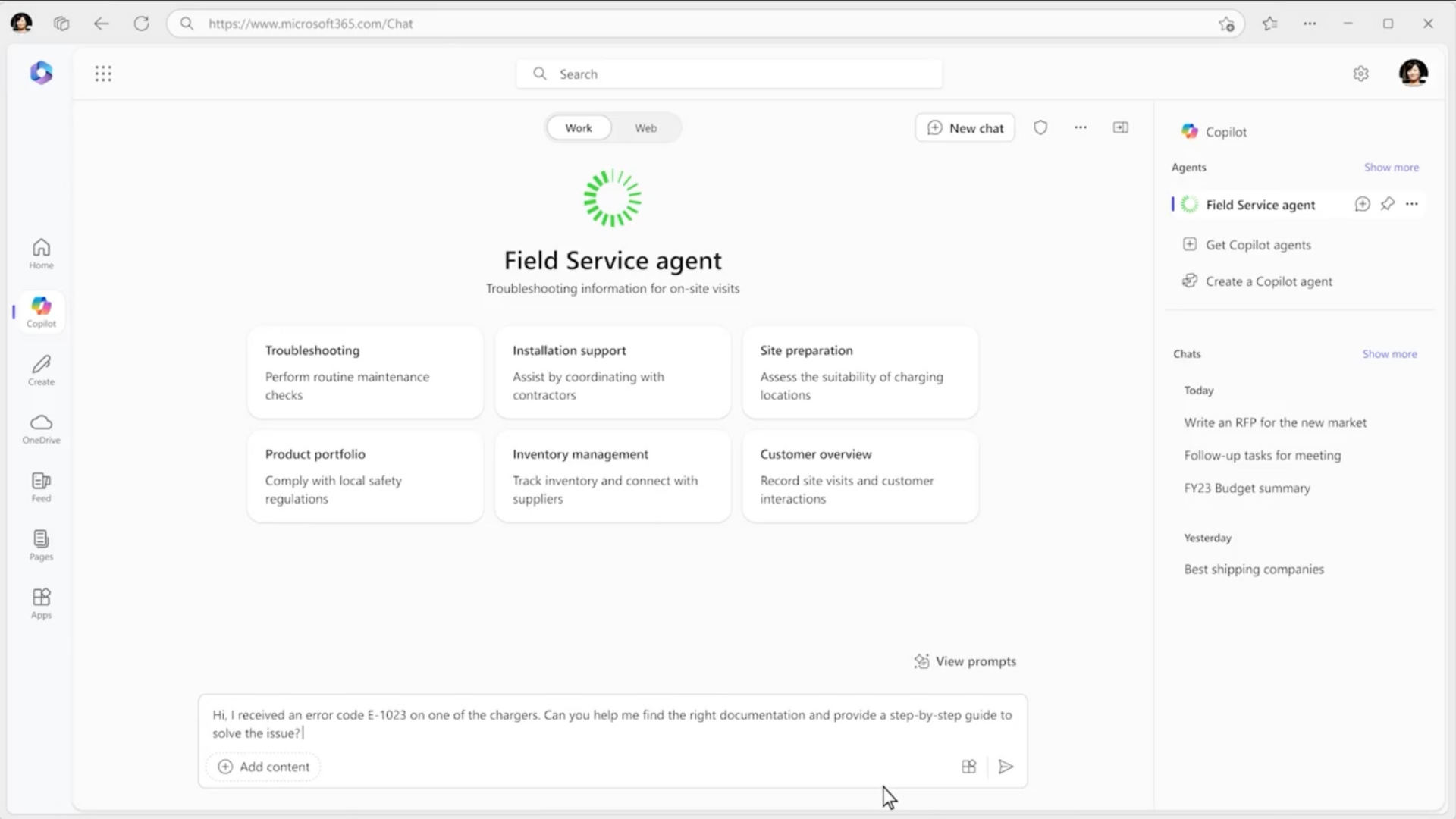Open more options next to Field Service agent
This screenshot has height=819, width=1456.
pyautogui.click(x=1411, y=204)
